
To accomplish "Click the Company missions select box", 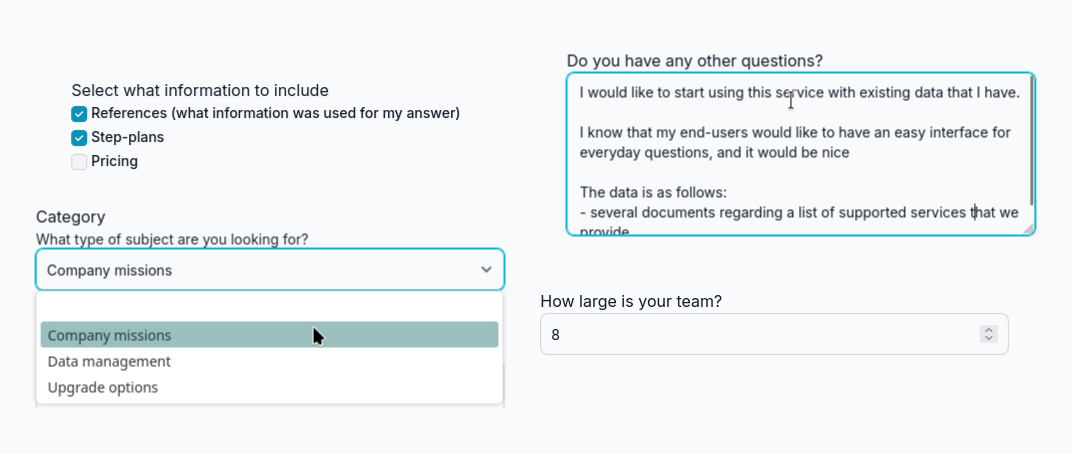I will pos(260,270).
